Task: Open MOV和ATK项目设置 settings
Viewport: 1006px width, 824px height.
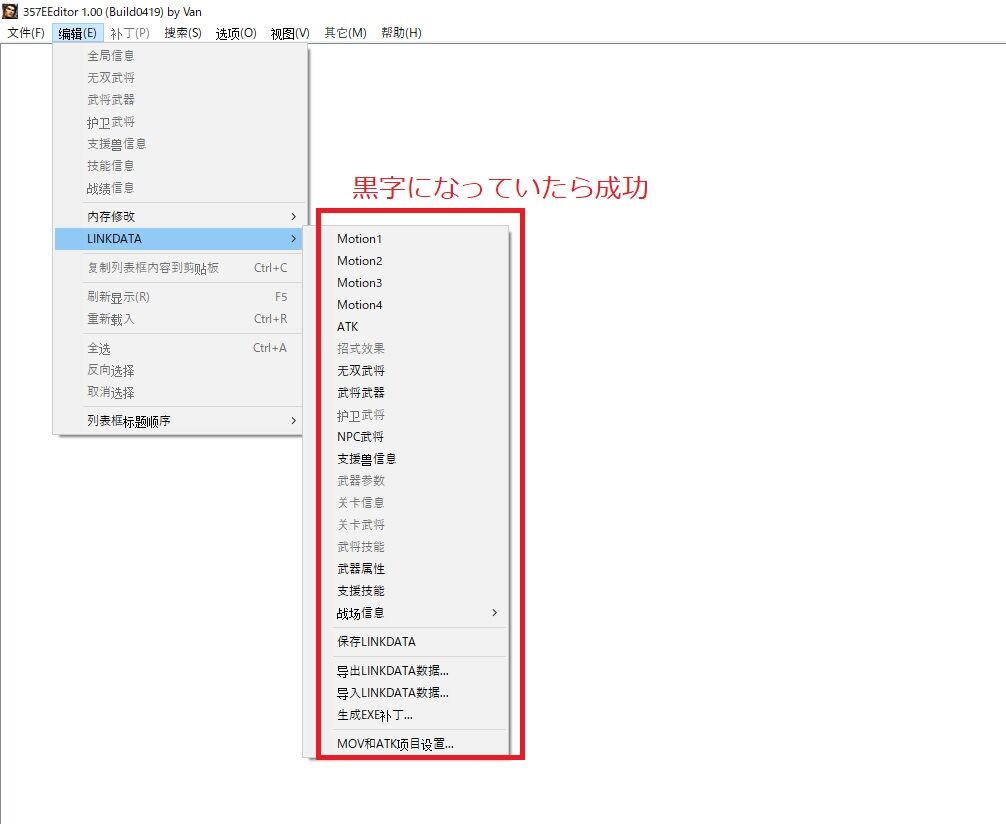Action: pyautogui.click(x=394, y=743)
